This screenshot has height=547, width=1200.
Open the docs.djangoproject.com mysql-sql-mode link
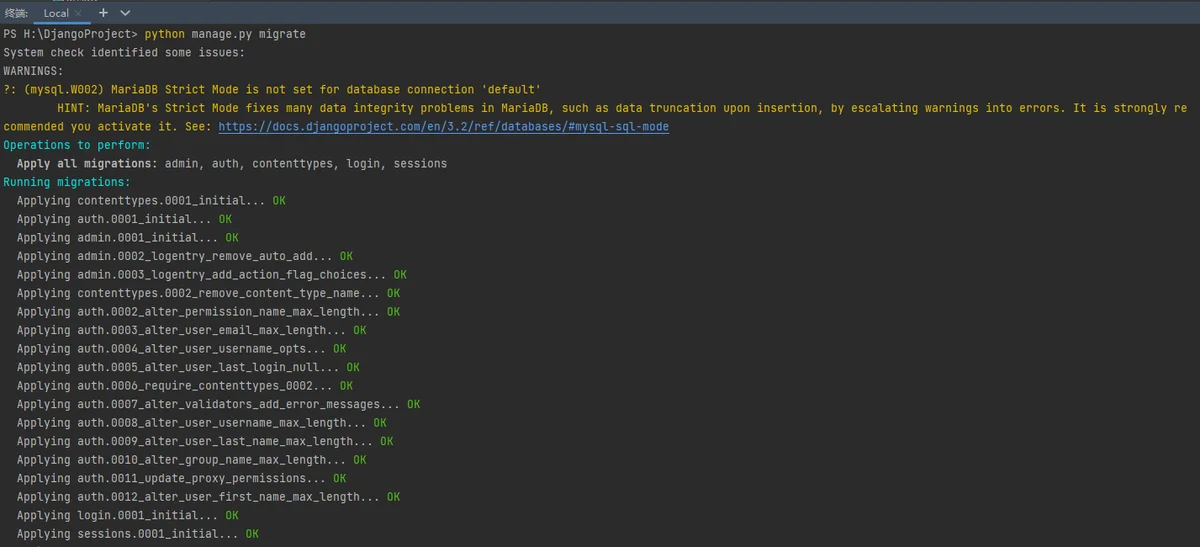point(443,127)
